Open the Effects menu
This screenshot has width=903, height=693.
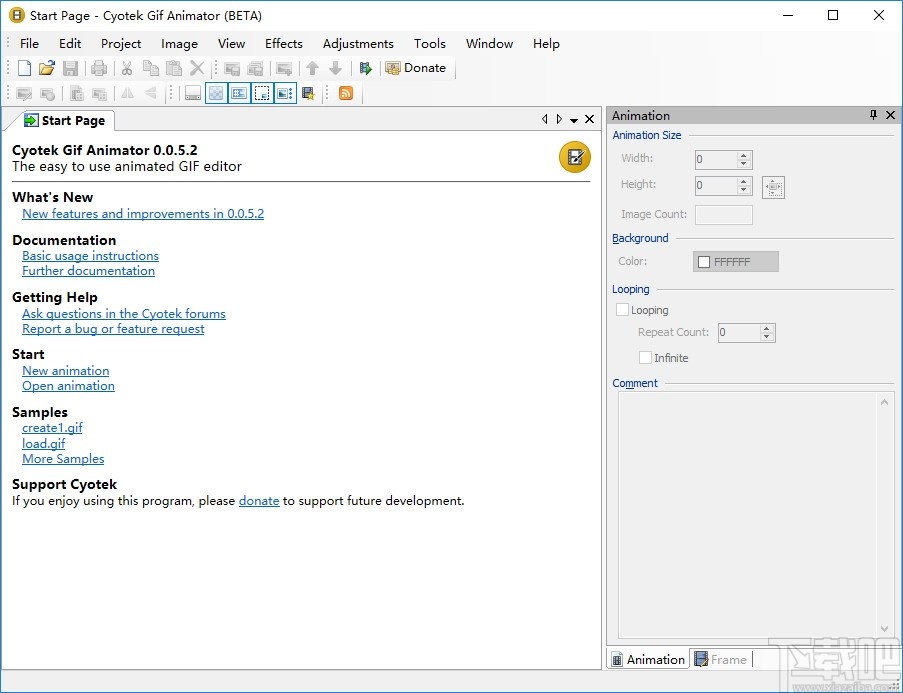[283, 43]
